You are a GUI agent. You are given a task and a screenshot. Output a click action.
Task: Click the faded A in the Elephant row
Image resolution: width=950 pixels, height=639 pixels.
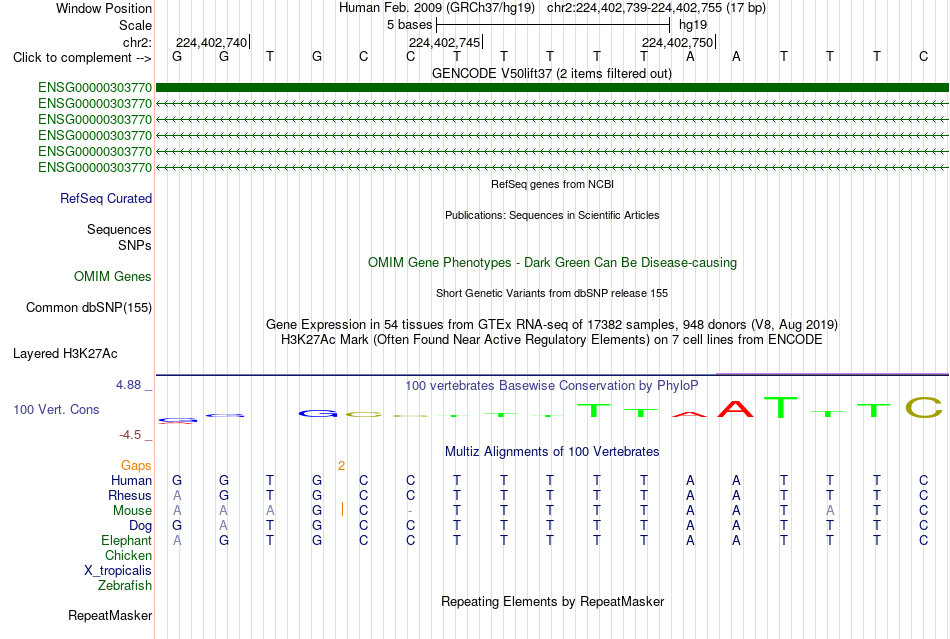[177, 541]
